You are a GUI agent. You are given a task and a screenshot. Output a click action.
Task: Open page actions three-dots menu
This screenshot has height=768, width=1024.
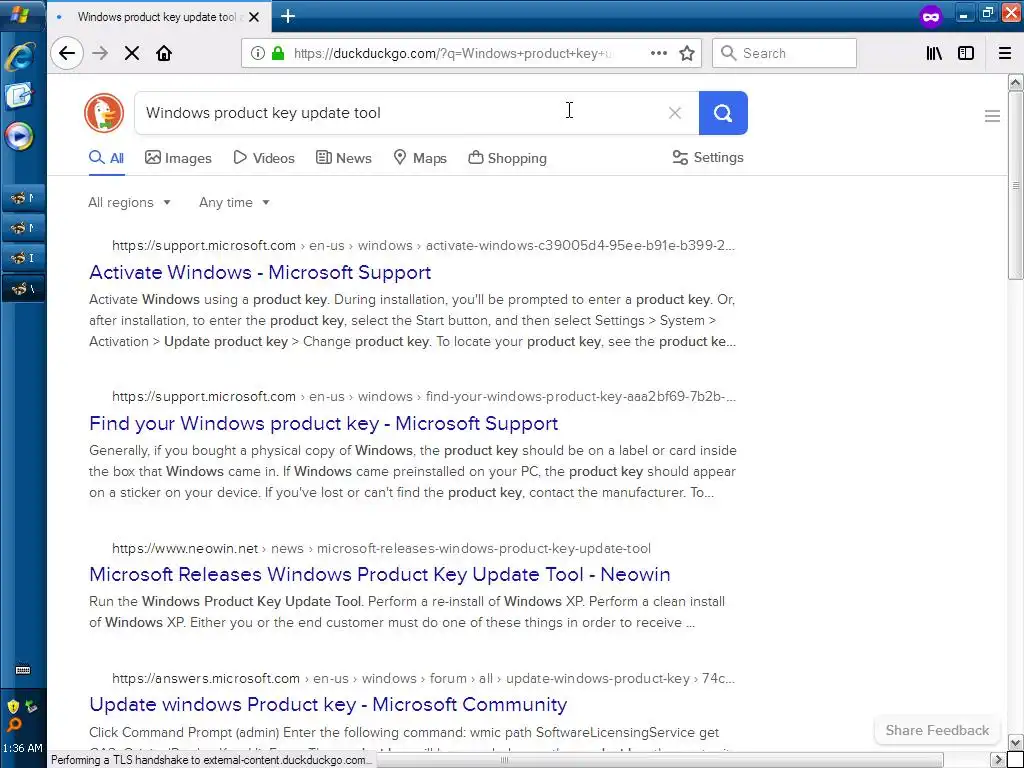pos(658,53)
